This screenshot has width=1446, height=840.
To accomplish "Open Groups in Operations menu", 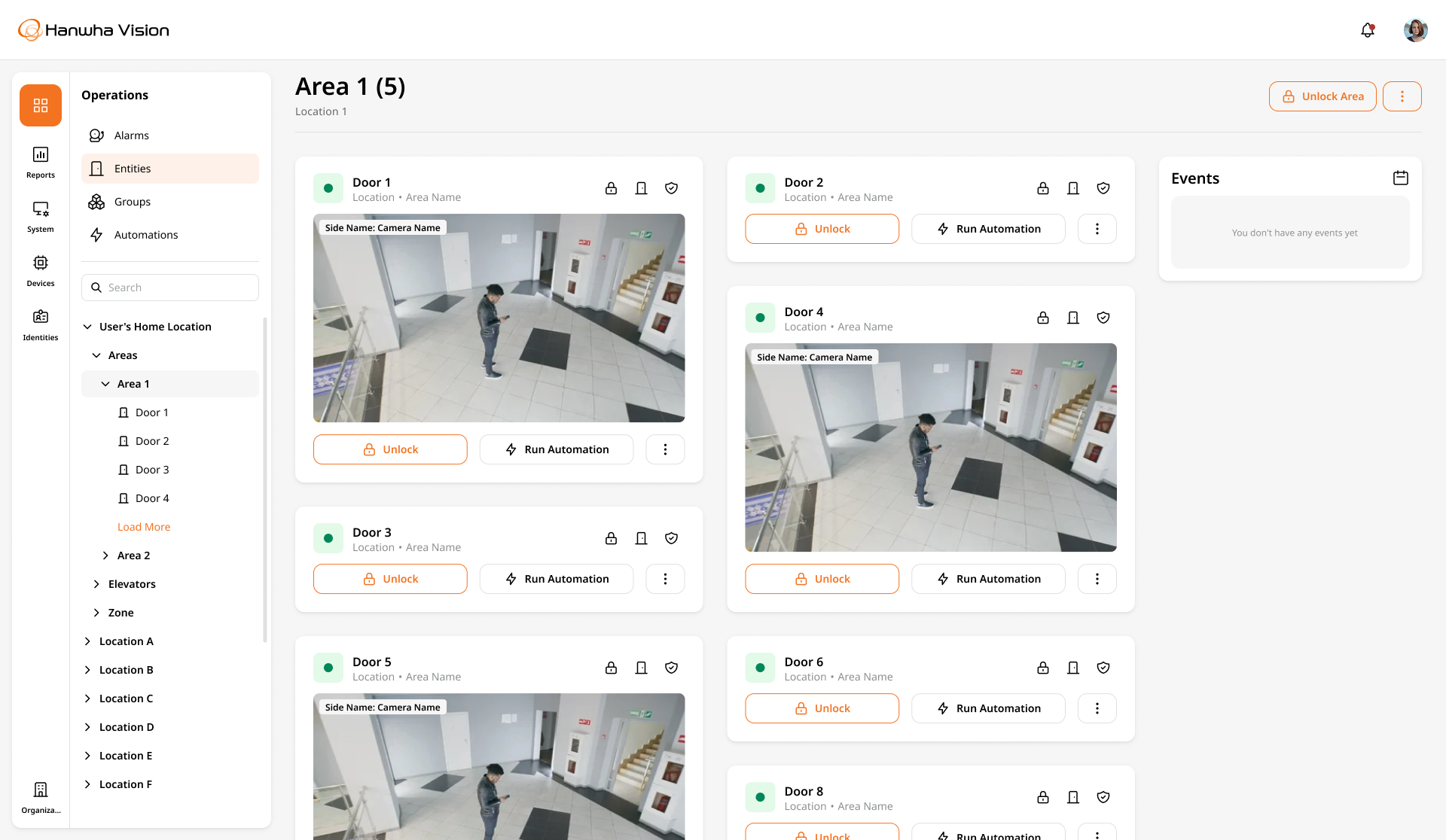I will tap(170, 202).
